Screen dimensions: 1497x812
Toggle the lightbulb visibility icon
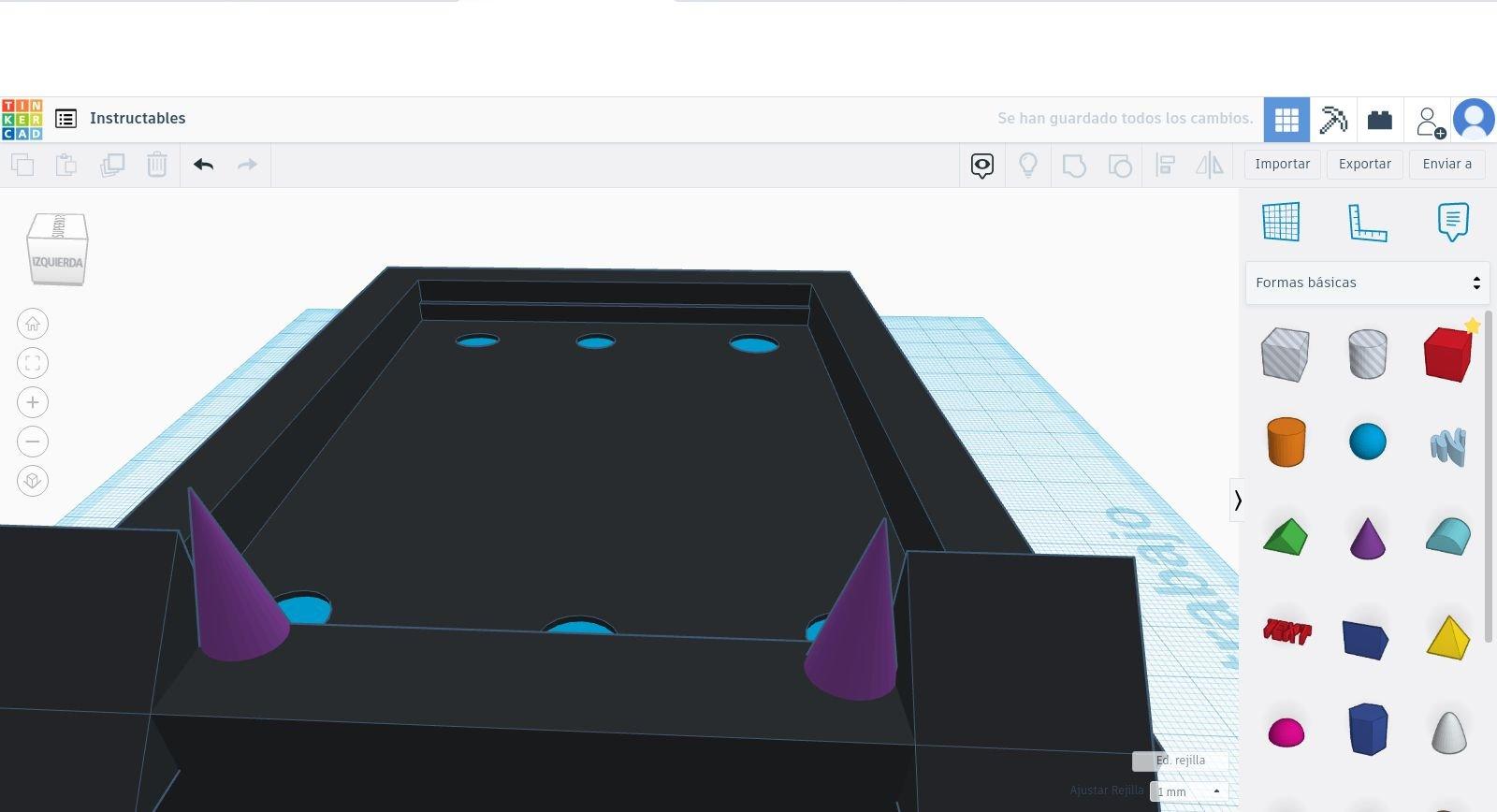[x=1028, y=166]
